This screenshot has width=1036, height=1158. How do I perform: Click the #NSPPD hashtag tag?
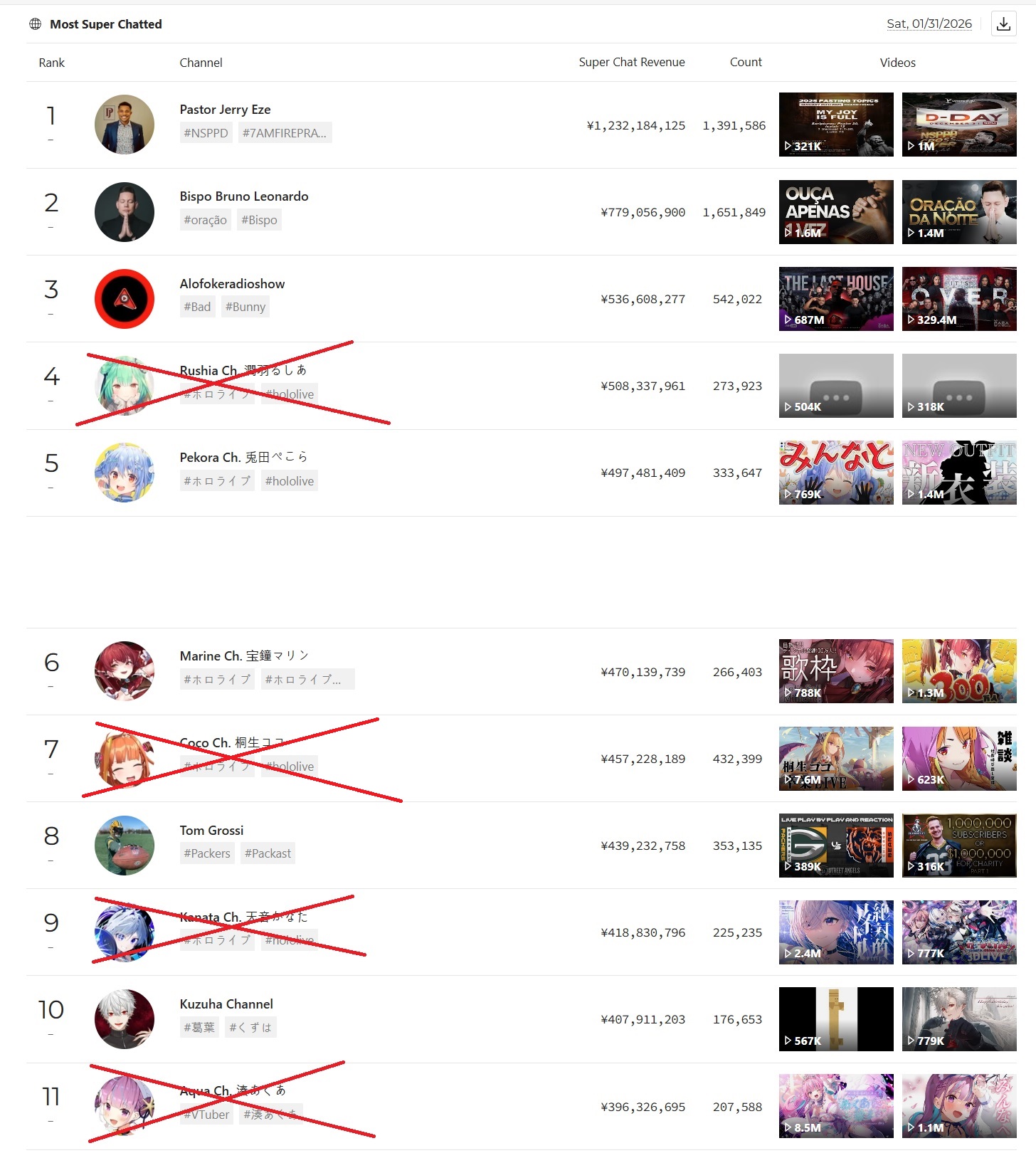[206, 133]
